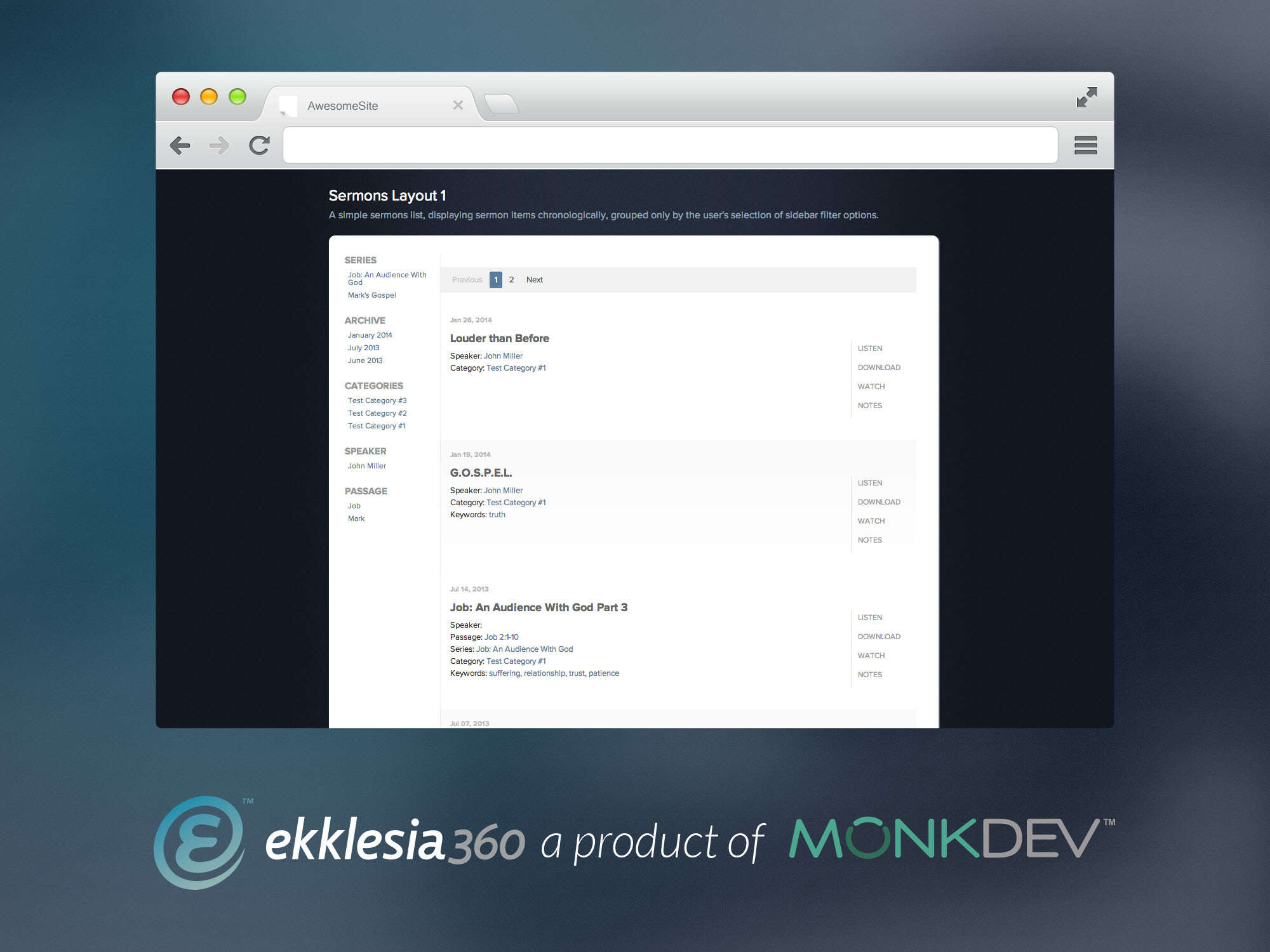Click the browser reload icon
The image size is (1270, 952).
[259, 146]
